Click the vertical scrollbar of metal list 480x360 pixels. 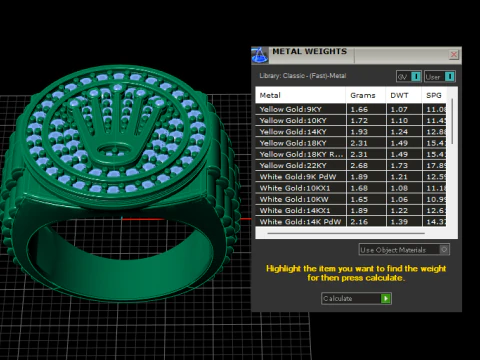coord(452,121)
